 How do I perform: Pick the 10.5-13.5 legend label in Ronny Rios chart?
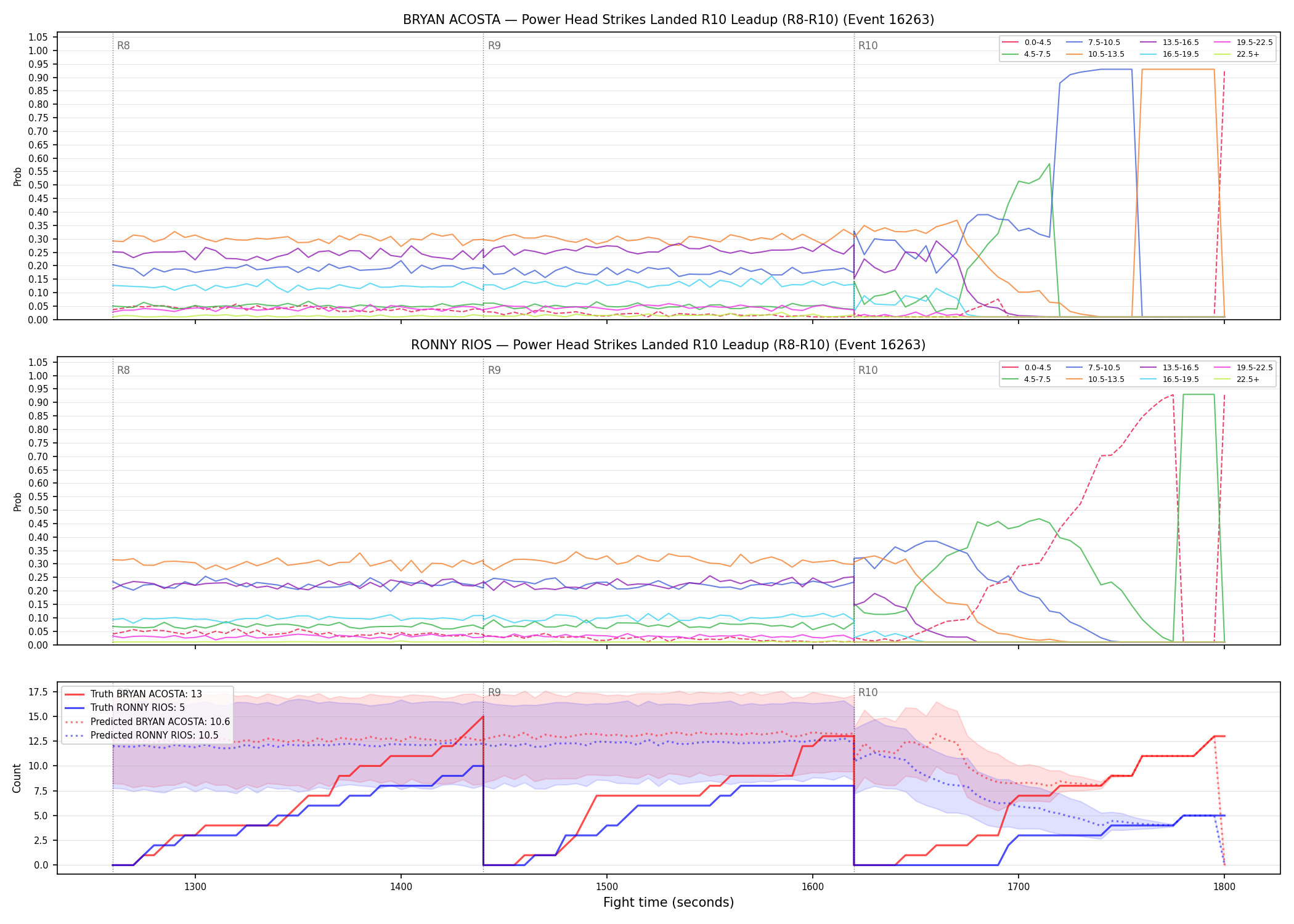point(1106,379)
